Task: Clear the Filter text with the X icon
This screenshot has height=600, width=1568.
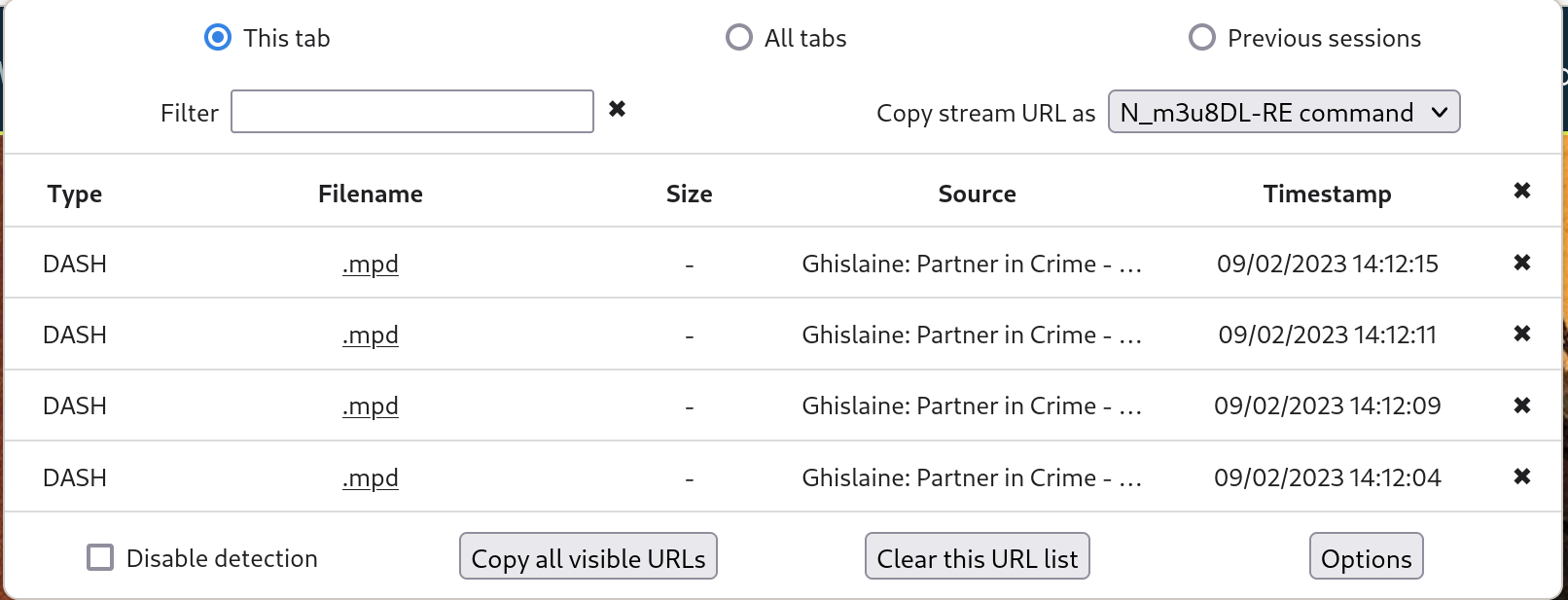Action: coord(617,109)
